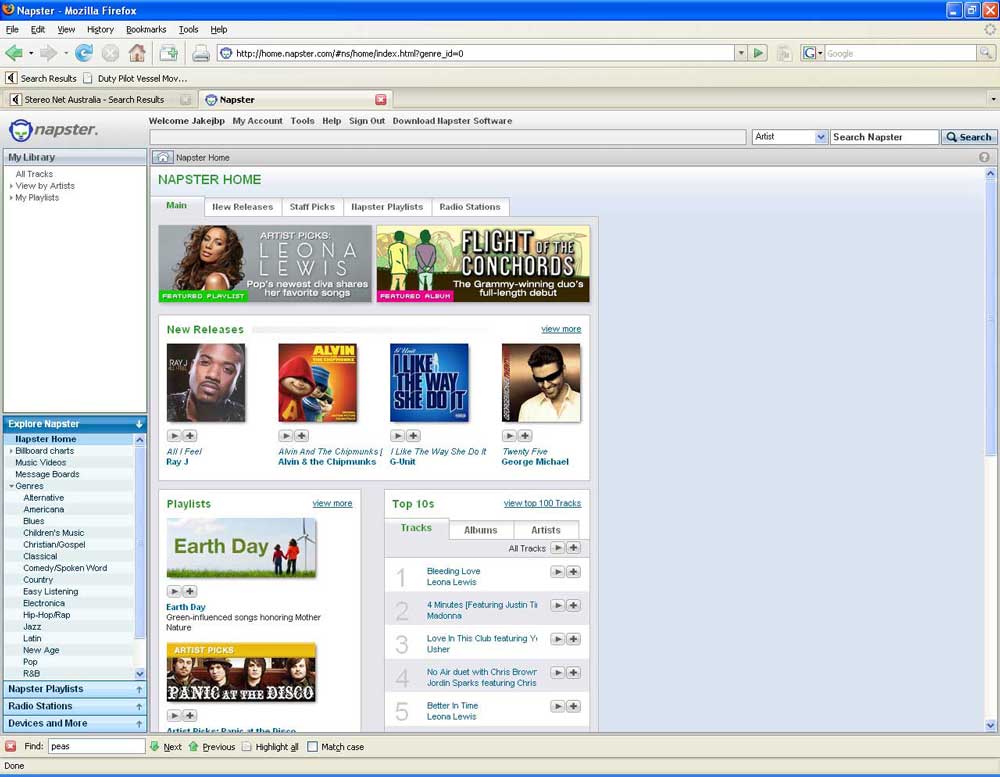Click the search magnifier in Google box
Screen dimensions: 1000x777
tap(985, 53)
